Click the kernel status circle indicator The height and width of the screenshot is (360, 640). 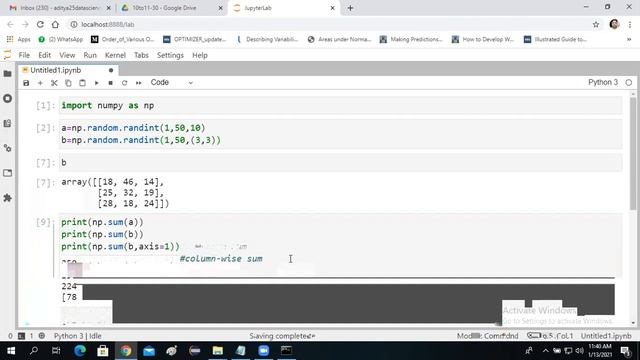coord(629,82)
